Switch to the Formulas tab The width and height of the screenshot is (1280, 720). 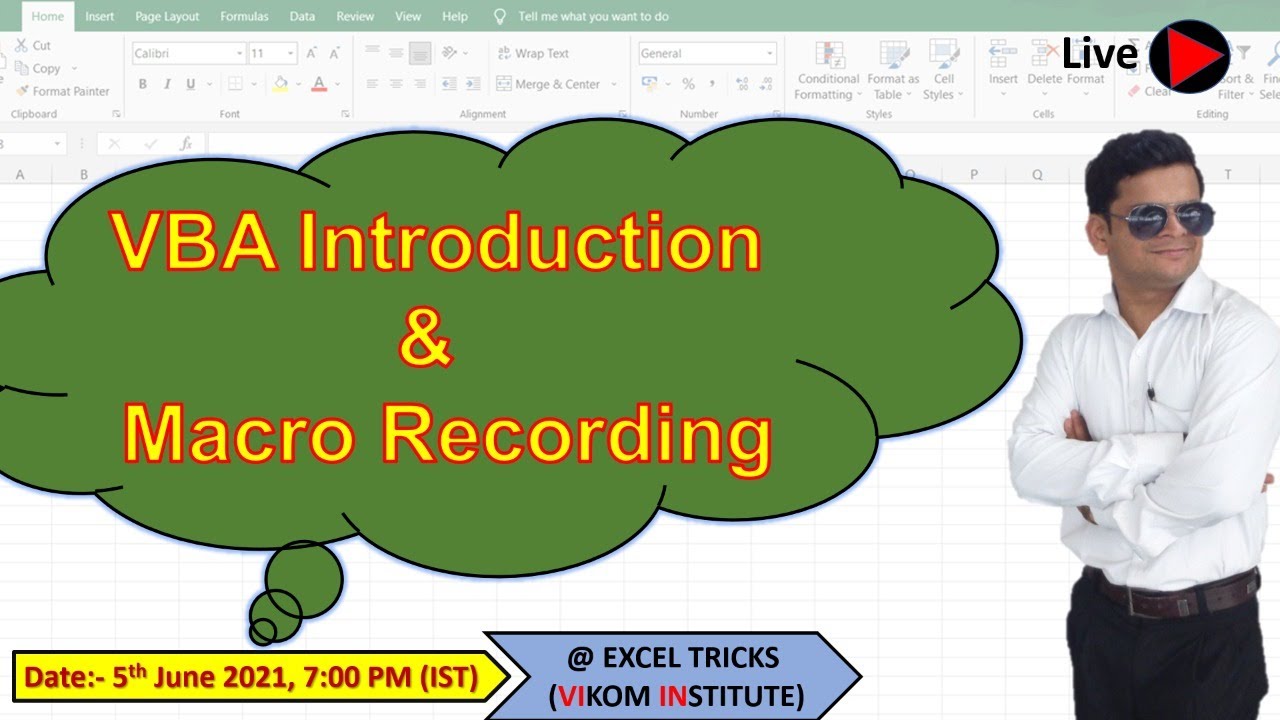tap(244, 16)
